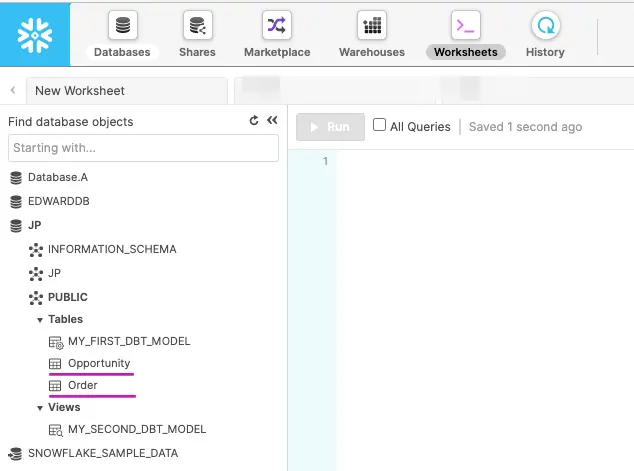Open the Warehouses icon
The height and width of the screenshot is (471, 634).
tap(372, 25)
